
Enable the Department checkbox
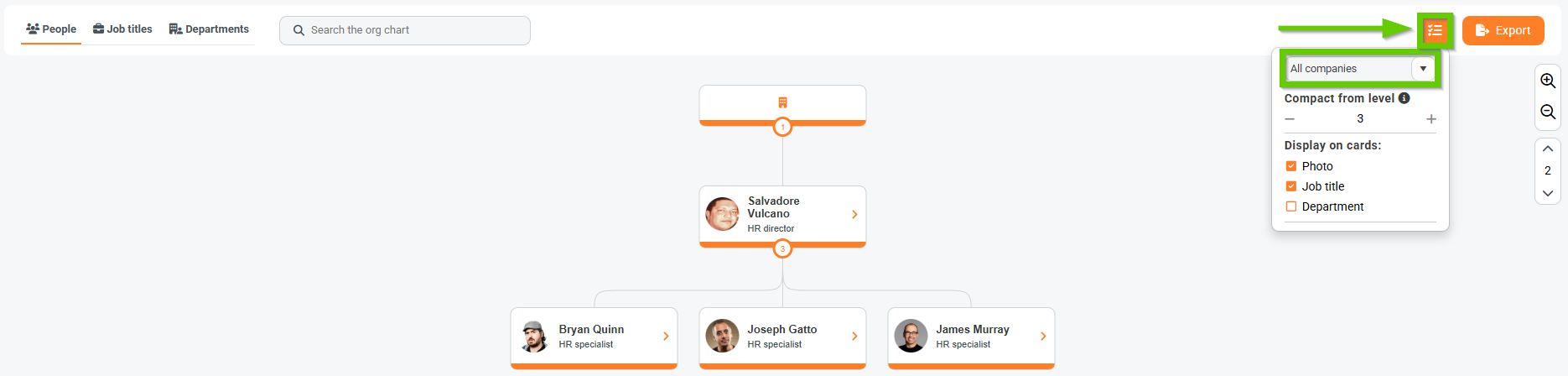point(1291,206)
